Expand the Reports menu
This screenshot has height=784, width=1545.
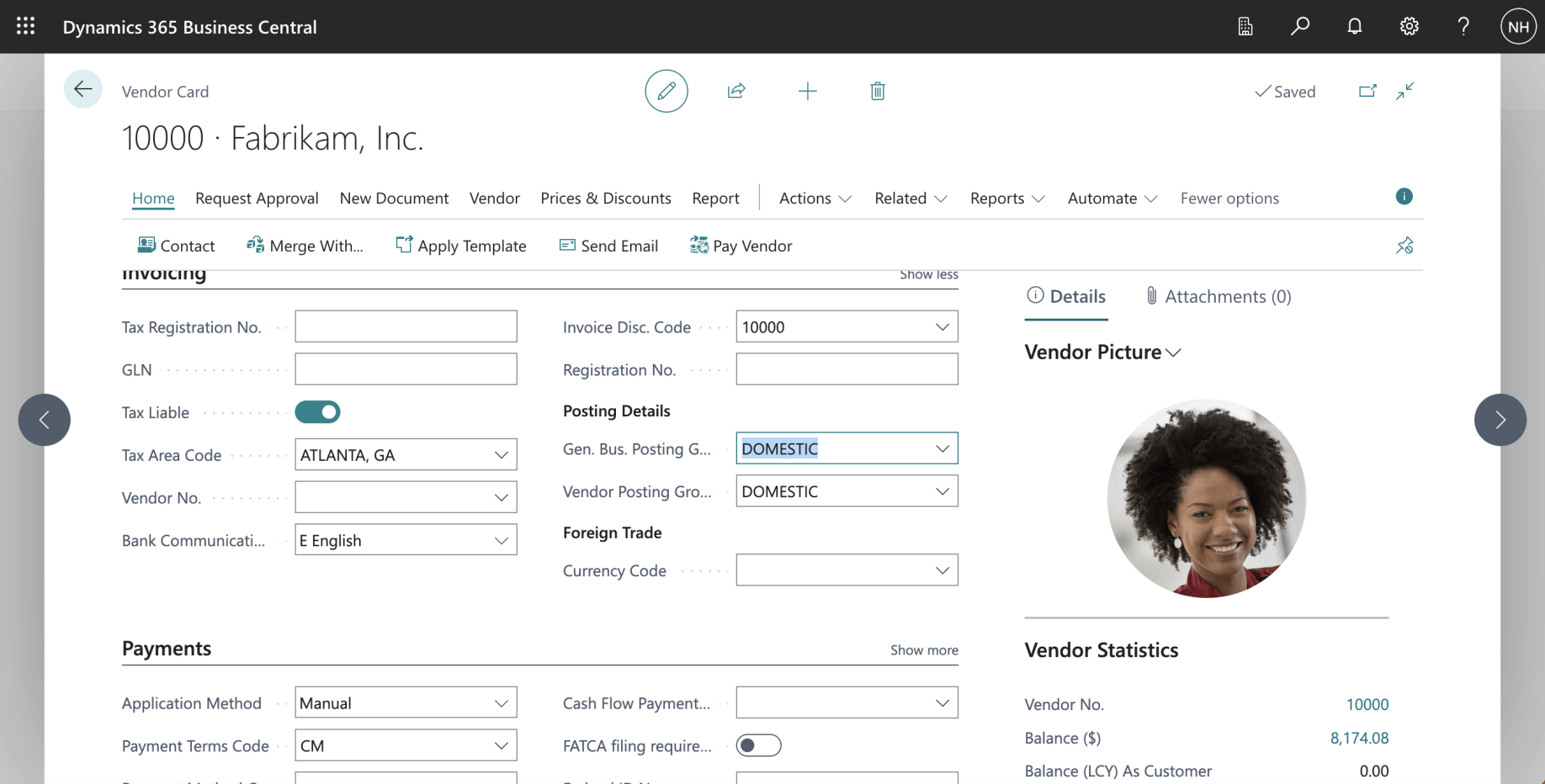(1007, 199)
